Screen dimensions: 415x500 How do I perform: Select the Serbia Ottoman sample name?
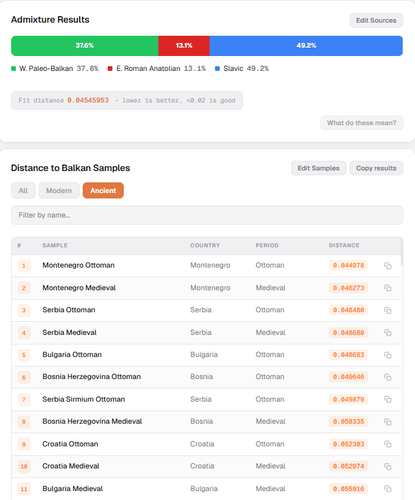(x=69, y=310)
